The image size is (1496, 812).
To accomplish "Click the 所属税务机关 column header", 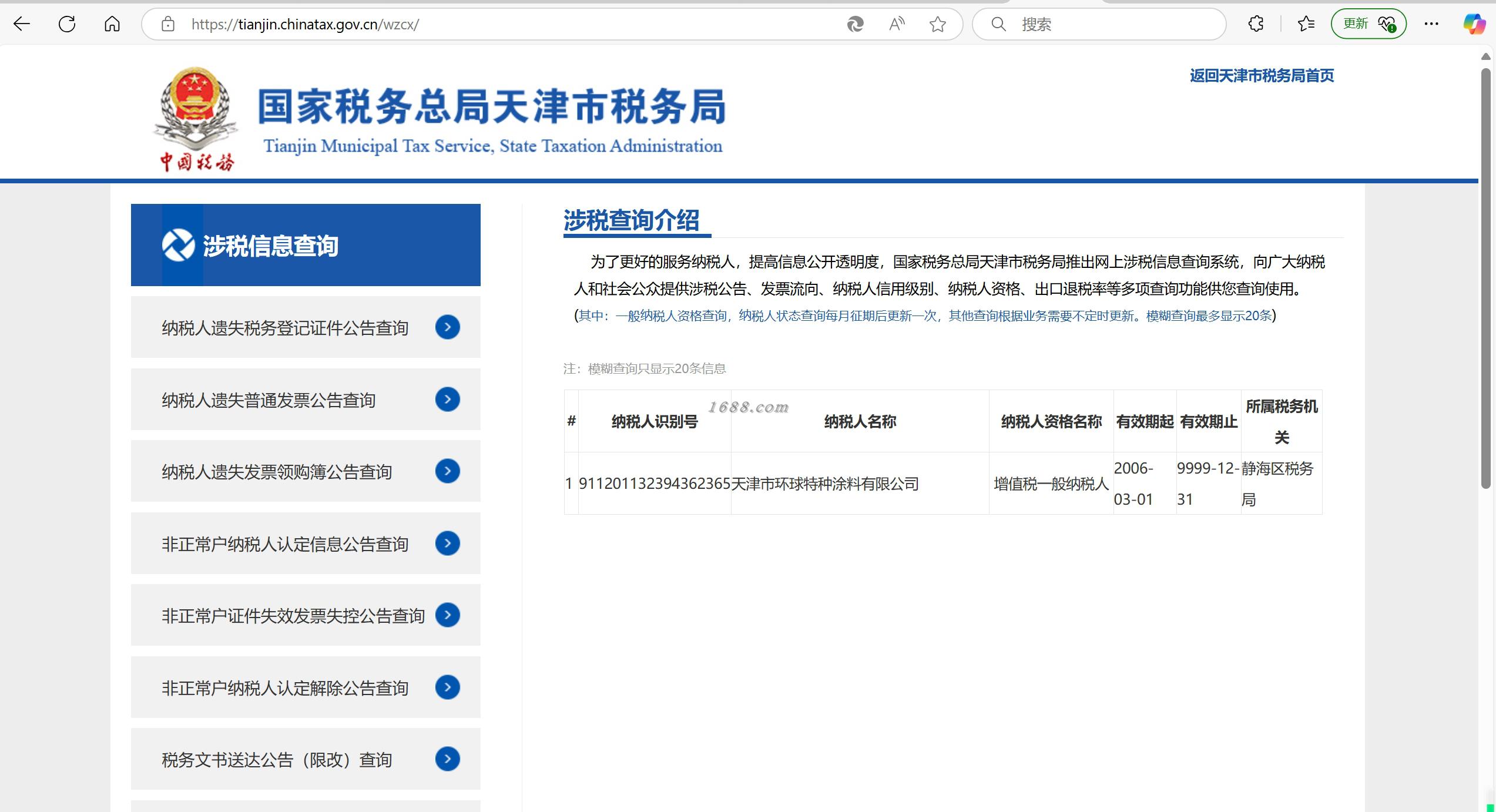I will (x=1282, y=421).
